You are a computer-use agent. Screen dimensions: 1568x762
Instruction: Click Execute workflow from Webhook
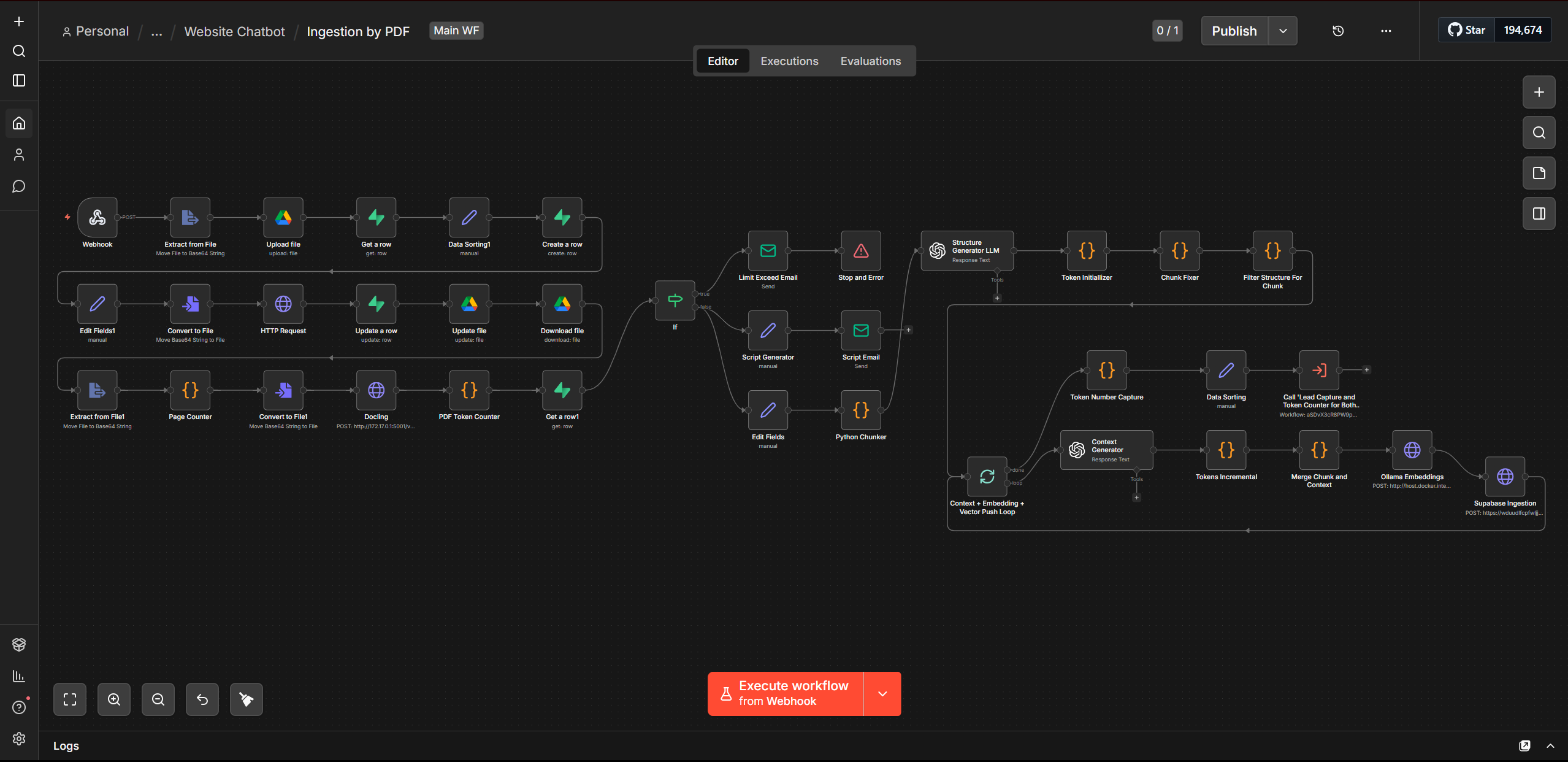[x=786, y=694]
